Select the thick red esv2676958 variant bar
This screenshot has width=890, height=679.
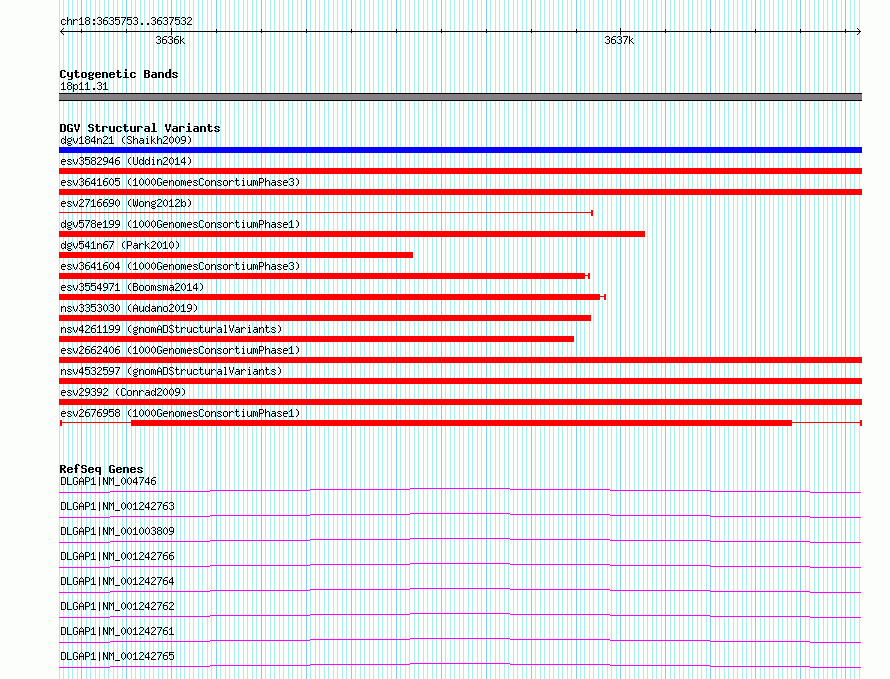[x=461, y=423]
